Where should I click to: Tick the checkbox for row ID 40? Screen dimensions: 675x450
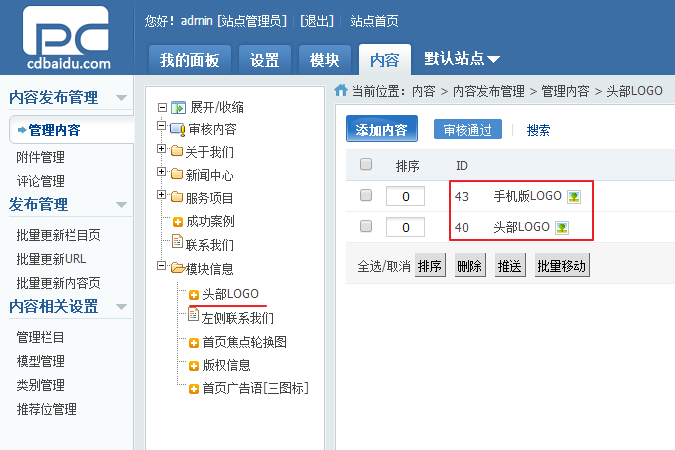tap(366, 226)
